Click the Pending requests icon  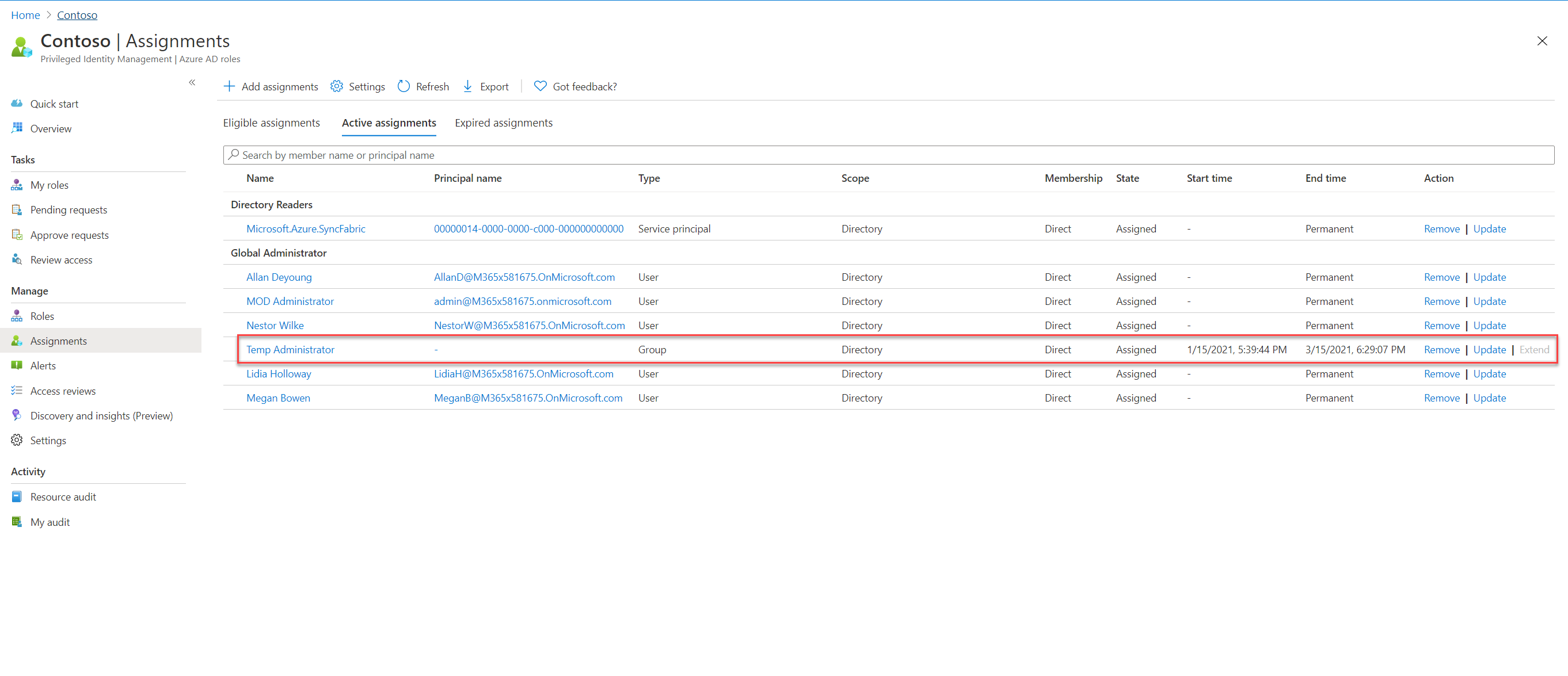(x=17, y=209)
